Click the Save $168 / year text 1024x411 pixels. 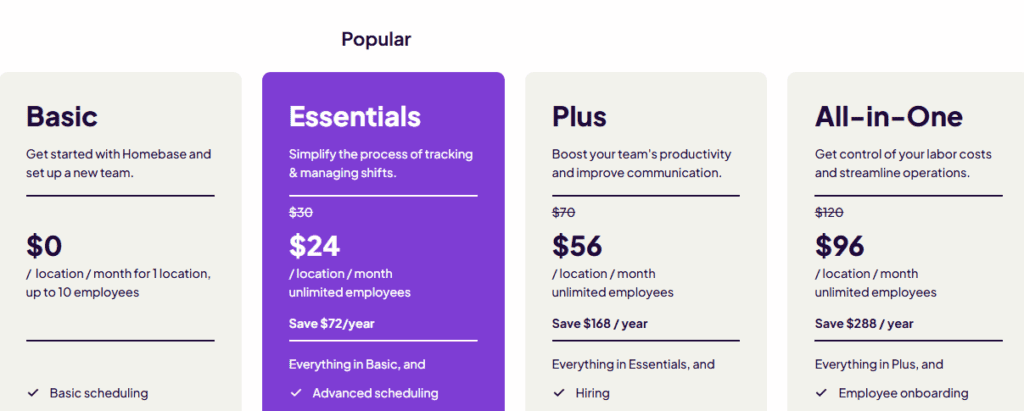[600, 323]
